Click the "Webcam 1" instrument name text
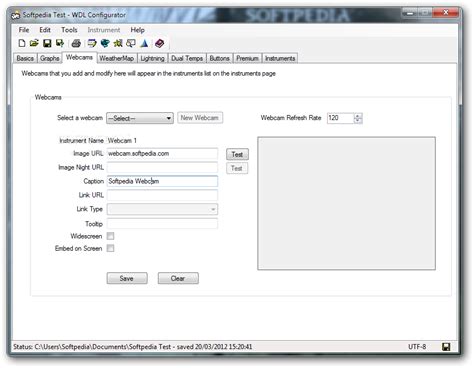474x368 pixels. coord(122,141)
